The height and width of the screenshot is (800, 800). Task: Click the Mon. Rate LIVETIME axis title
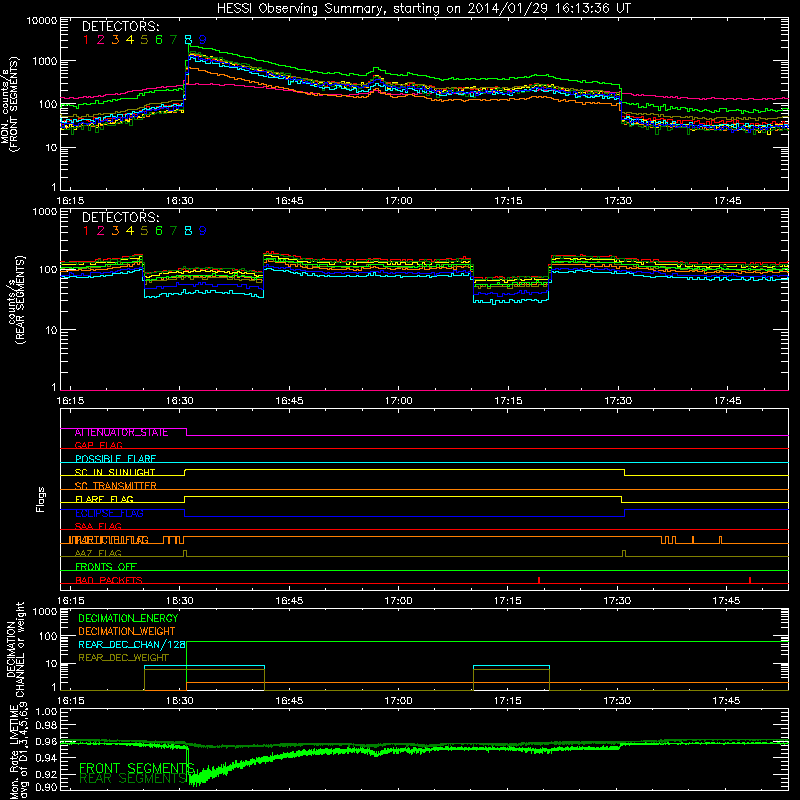pyautogui.click(x=19, y=753)
